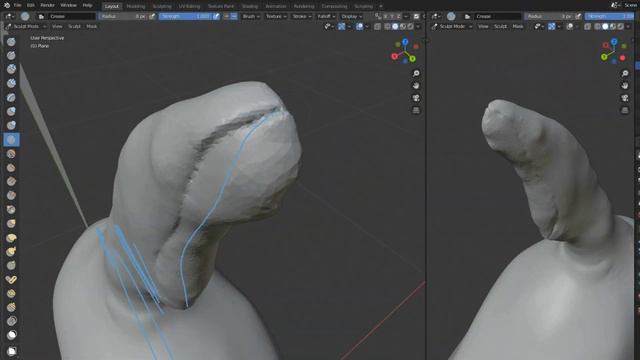Image resolution: width=640 pixels, height=360 pixels.
Task: Set brush direction to Subtract (minus)
Action: click(x=234, y=16)
